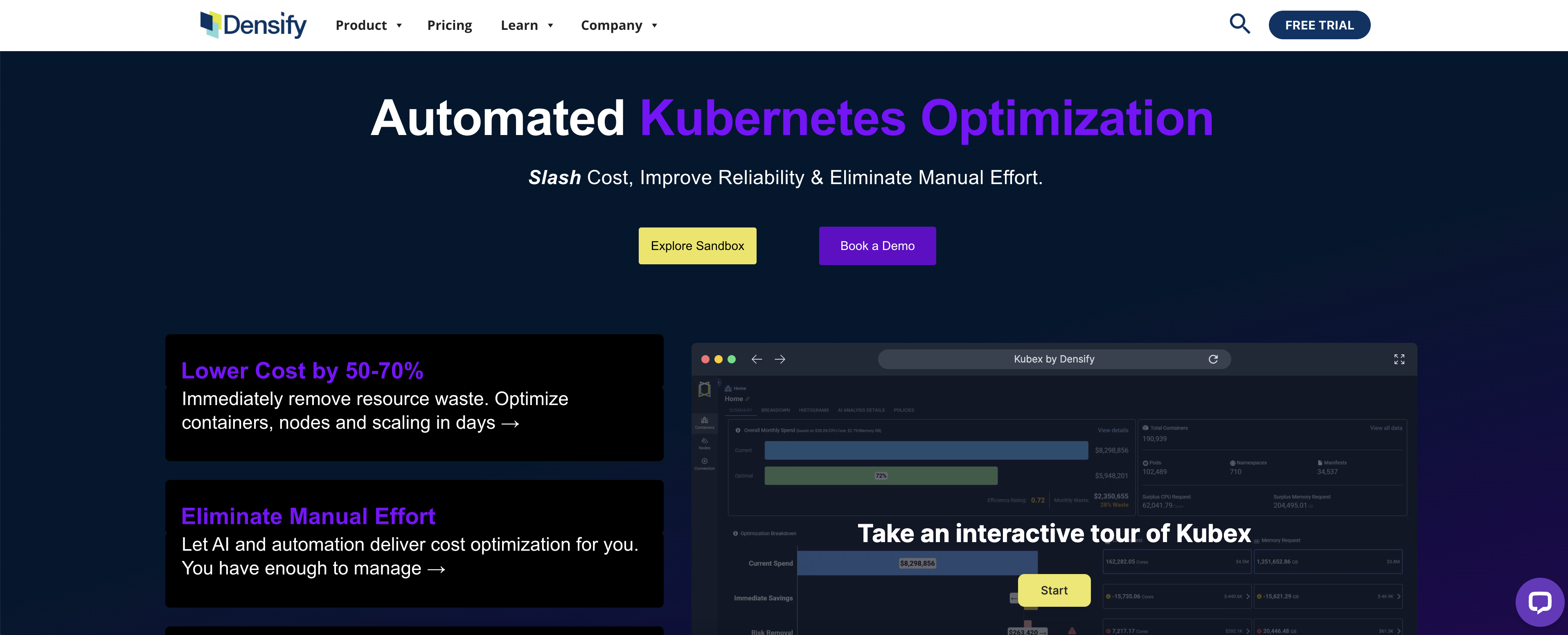Open Connection in the Kubex sidebar
The image size is (1568, 635).
(x=704, y=463)
